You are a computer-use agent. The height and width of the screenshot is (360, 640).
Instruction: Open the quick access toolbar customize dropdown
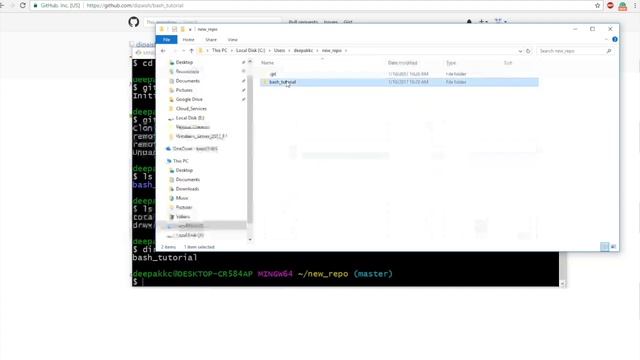point(190,29)
